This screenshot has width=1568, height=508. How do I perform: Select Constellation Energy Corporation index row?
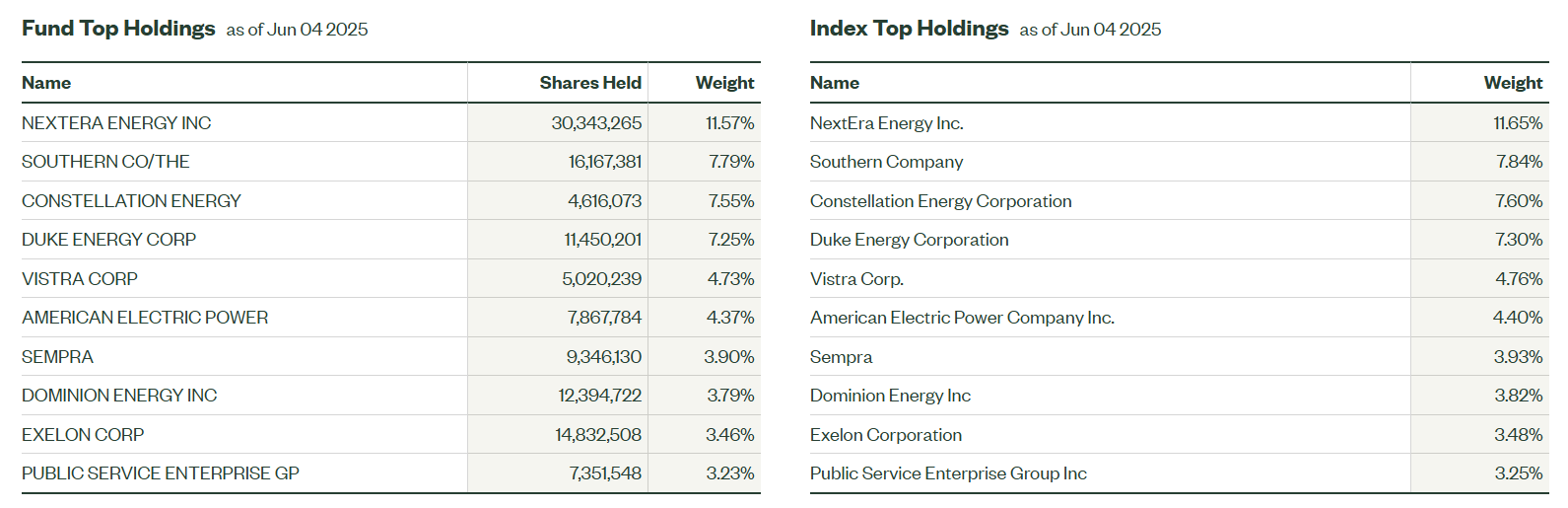pos(940,201)
